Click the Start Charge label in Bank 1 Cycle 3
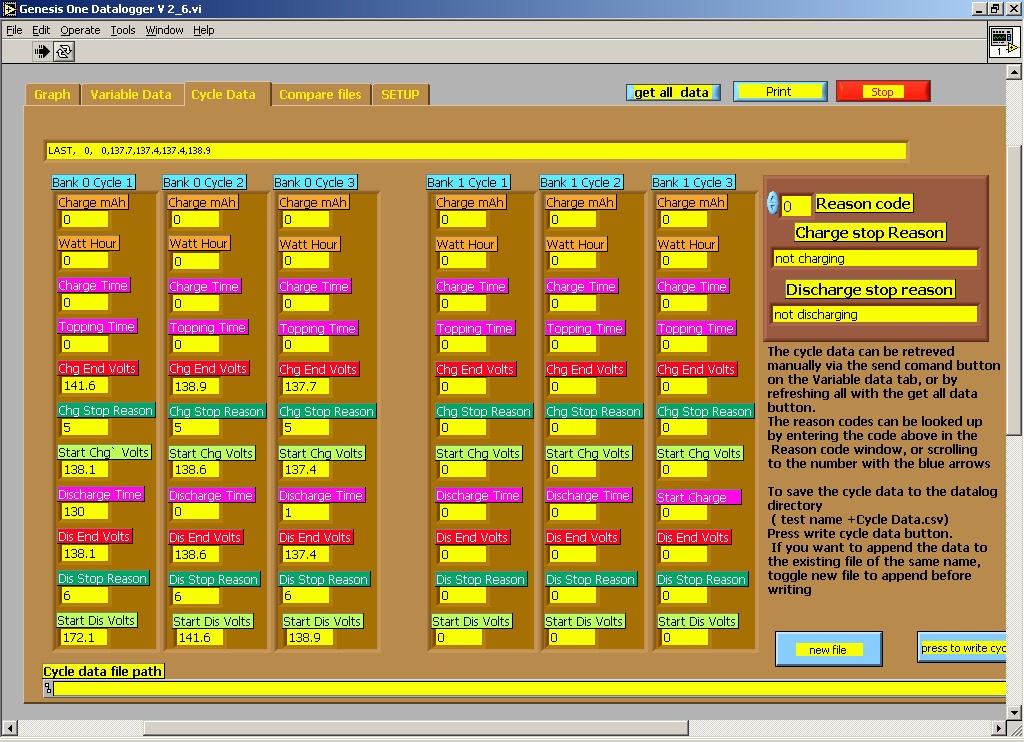 point(698,498)
